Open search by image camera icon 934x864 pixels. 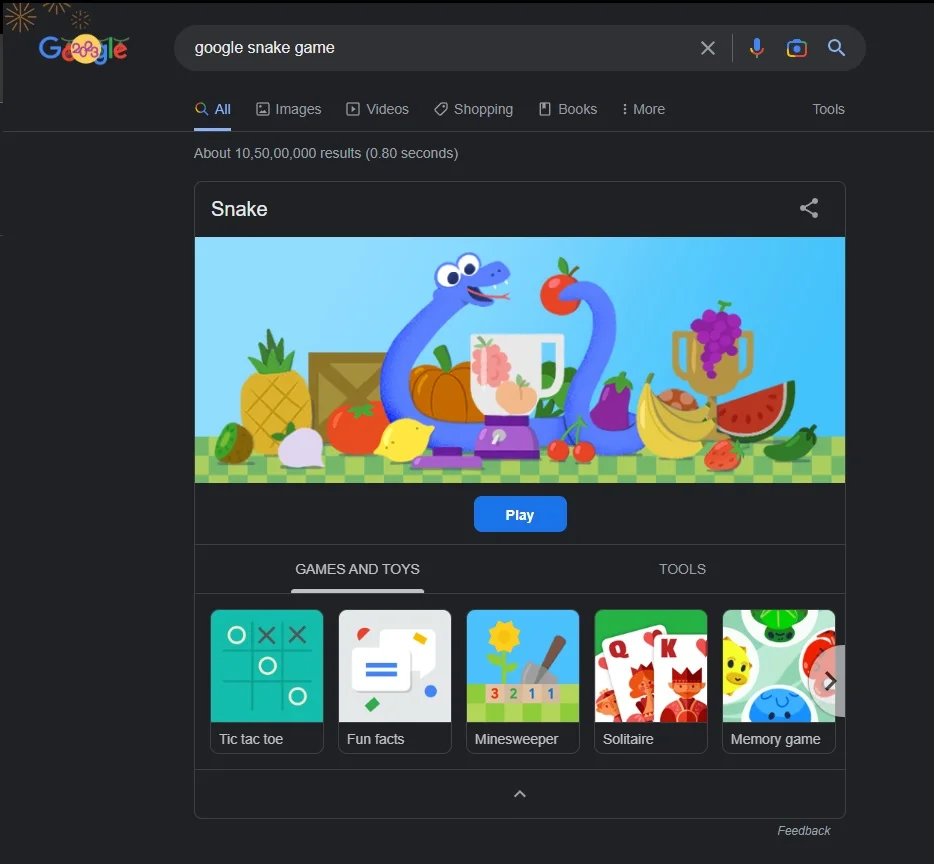pos(796,48)
